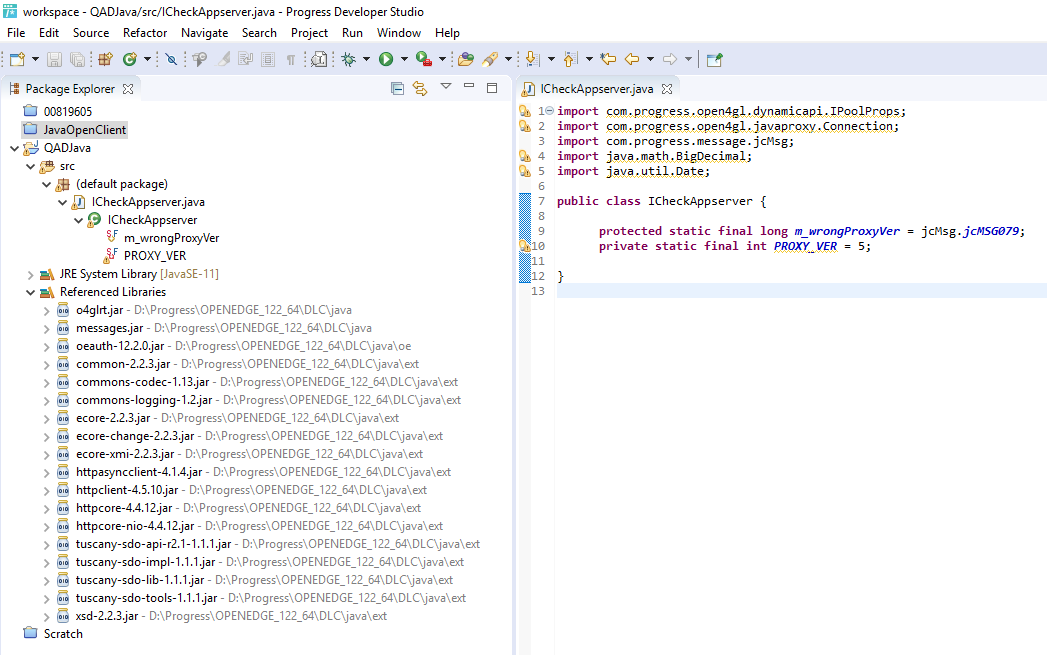
Task: Click the Last Edit Location icon
Action: pyautogui.click(x=608, y=59)
